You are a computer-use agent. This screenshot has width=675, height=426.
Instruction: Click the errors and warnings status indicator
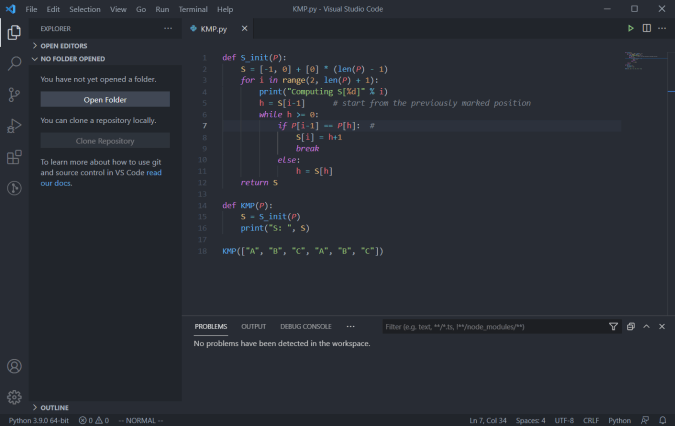[94, 420]
